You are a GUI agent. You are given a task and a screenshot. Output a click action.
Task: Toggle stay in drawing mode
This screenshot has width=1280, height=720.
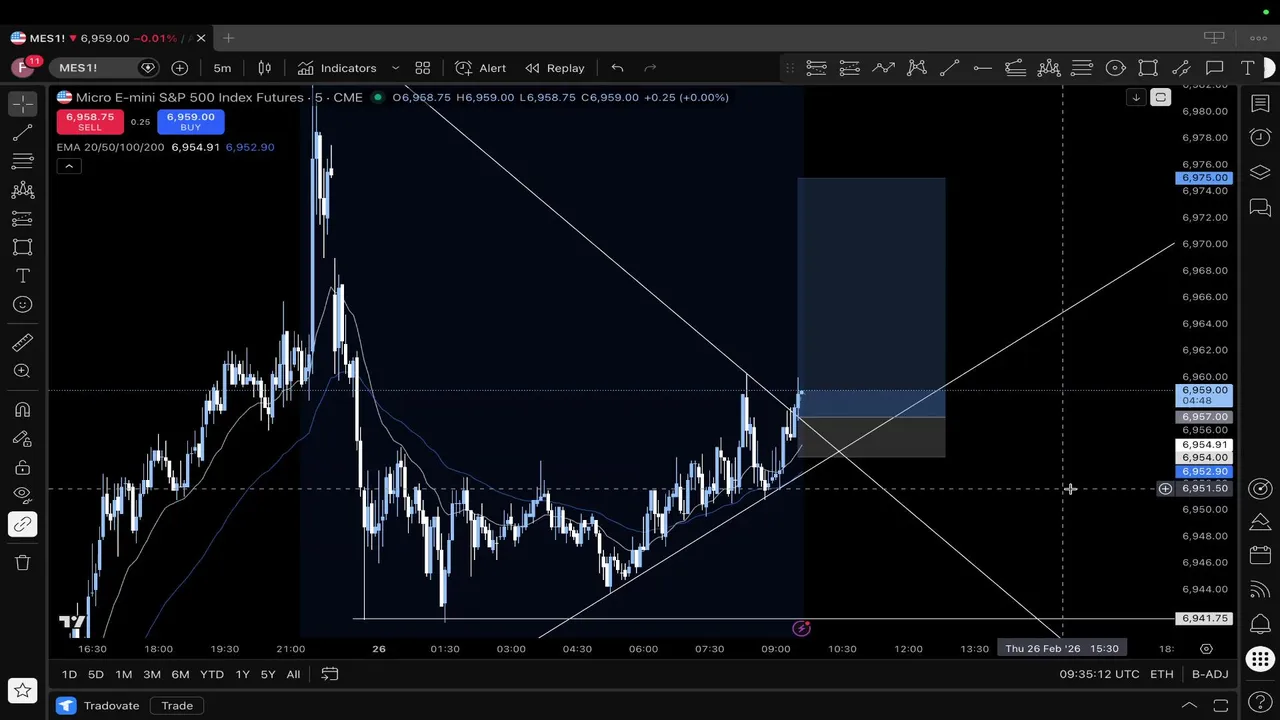point(22,438)
